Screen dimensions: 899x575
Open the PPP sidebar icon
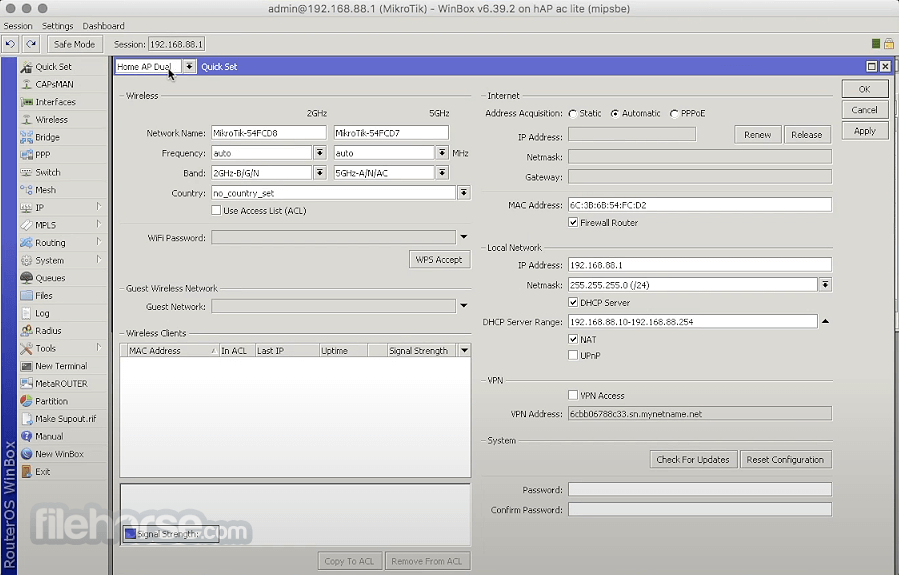coord(26,155)
